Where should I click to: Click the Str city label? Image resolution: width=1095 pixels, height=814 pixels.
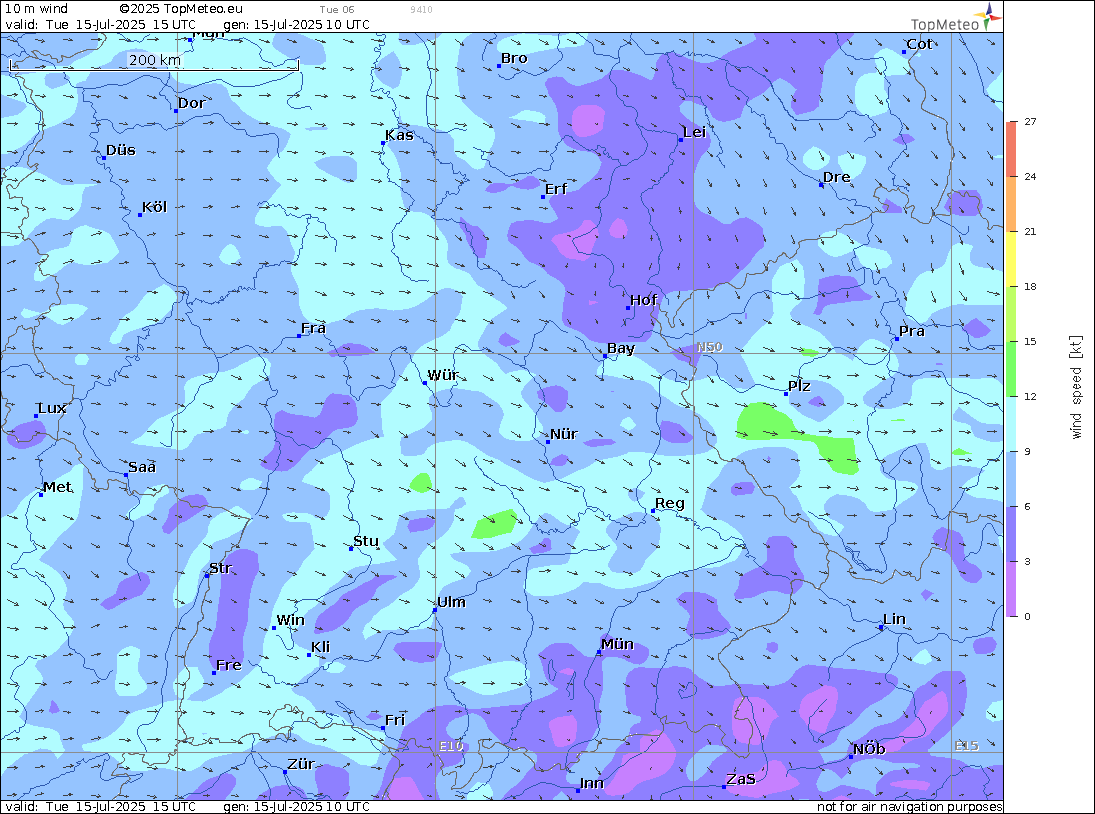pyautogui.click(x=220, y=568)
